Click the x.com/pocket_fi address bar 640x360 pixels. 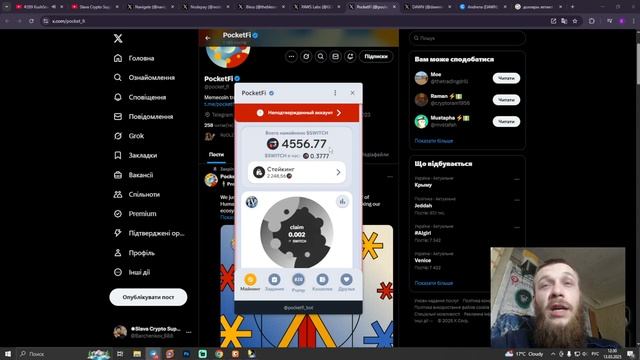(x=69, y=21)
